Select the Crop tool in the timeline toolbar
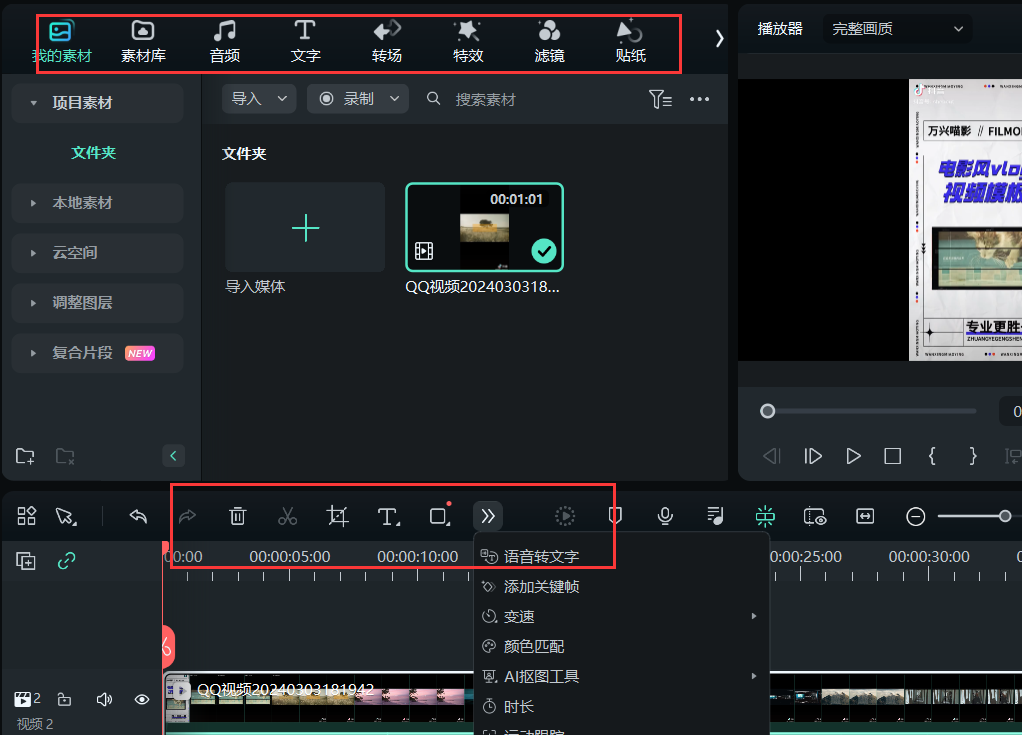Screen dimensions: 1022x735 pos(337,516)
